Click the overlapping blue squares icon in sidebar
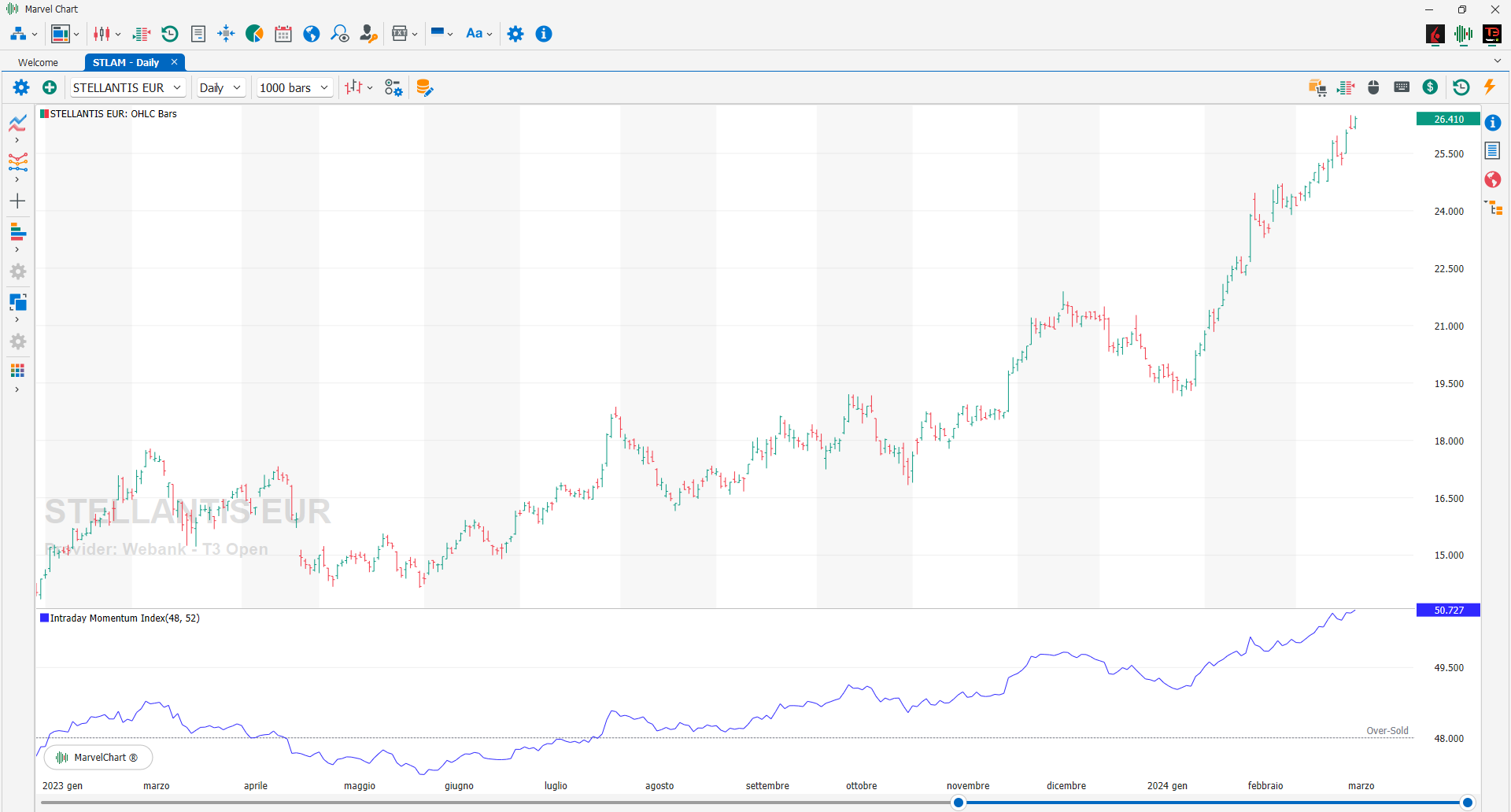The image size is (1511, 812). coord(17,302)
